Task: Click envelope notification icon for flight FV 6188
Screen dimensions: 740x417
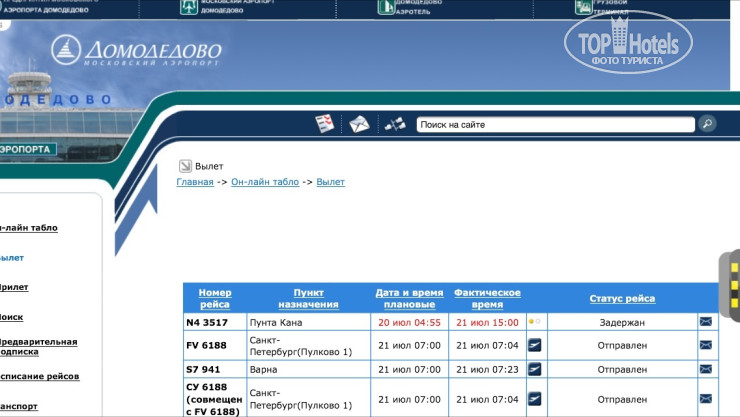Action: 706,345
